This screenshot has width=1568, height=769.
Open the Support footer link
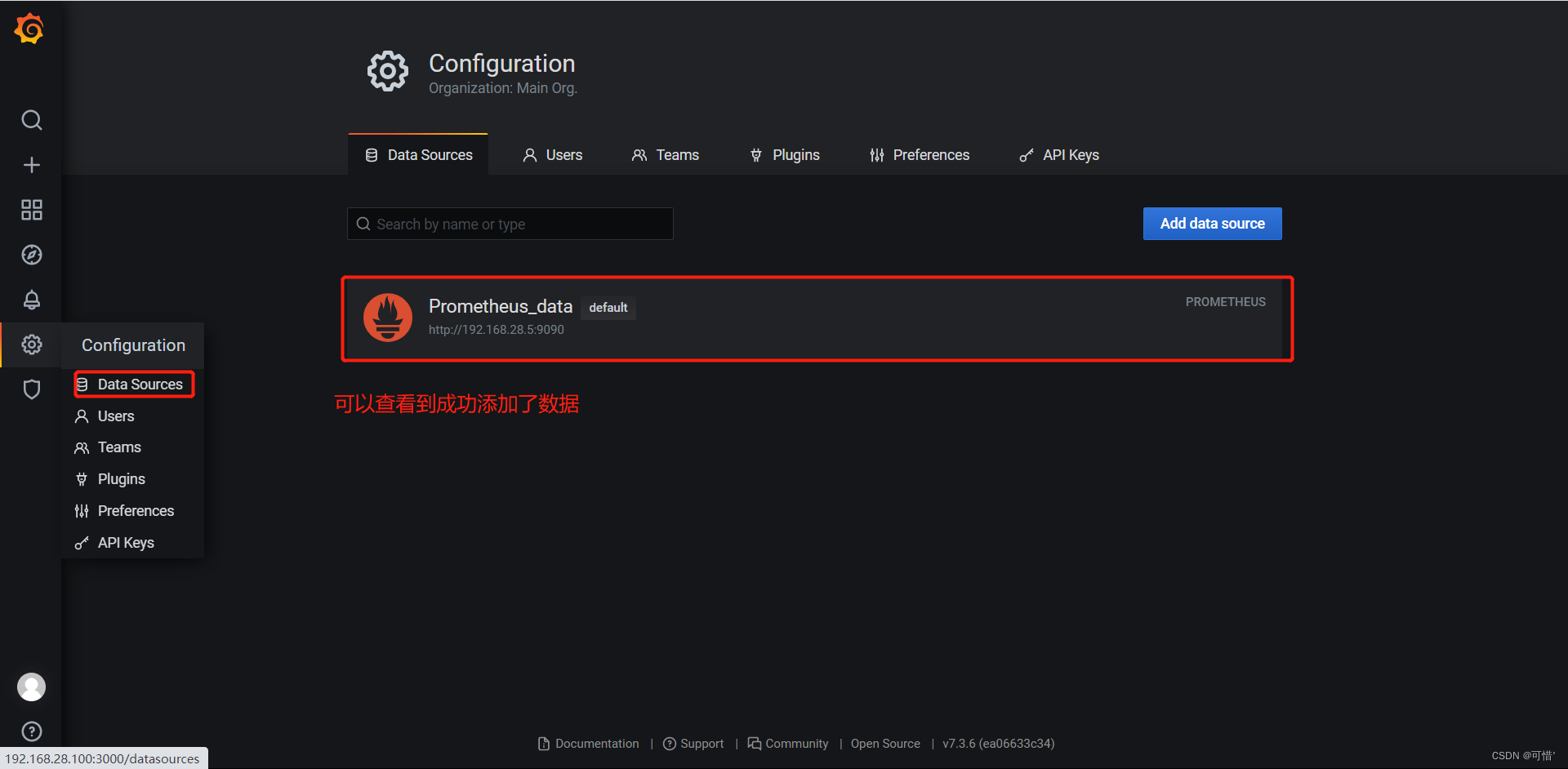tap(693, 744)
